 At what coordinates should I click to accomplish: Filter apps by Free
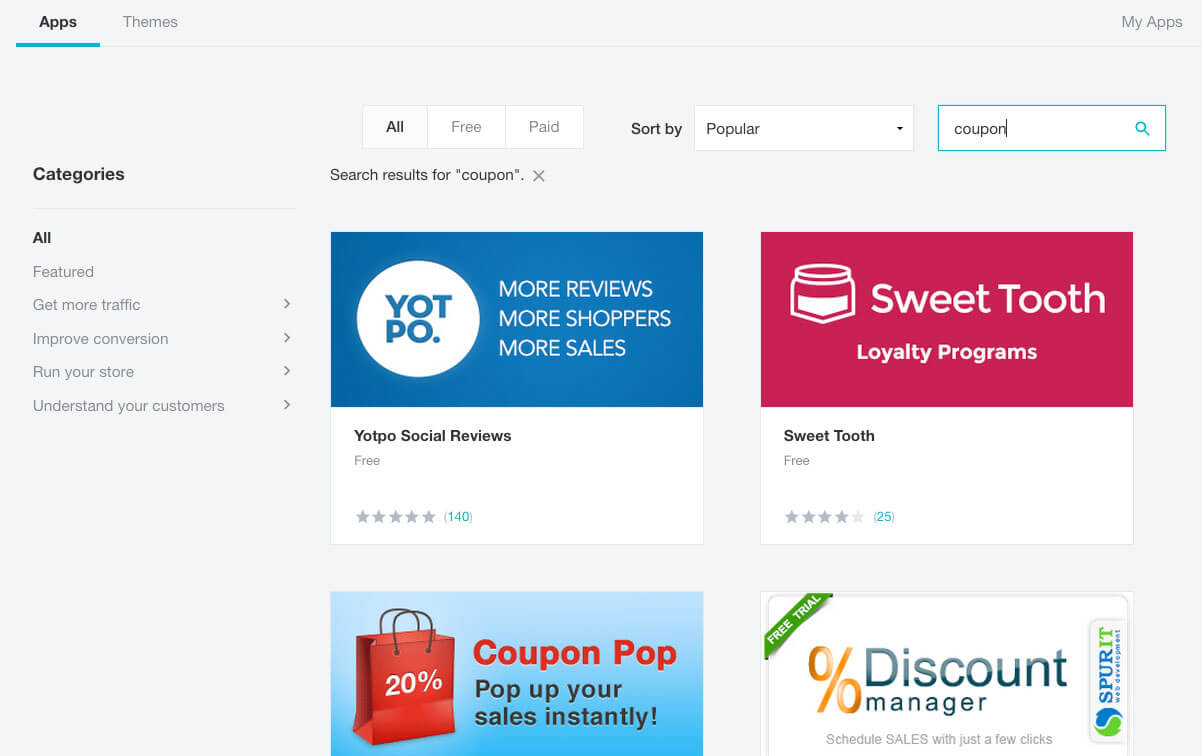pos(466,127)
